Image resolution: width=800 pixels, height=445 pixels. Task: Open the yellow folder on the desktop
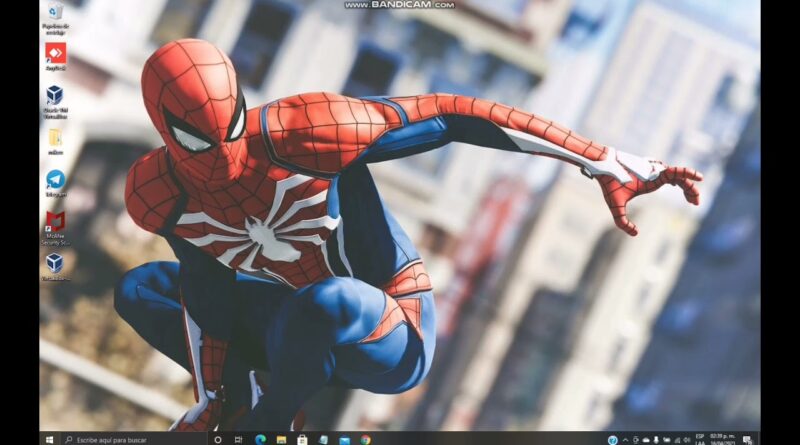pyautogui.click(x=55, y=141)
